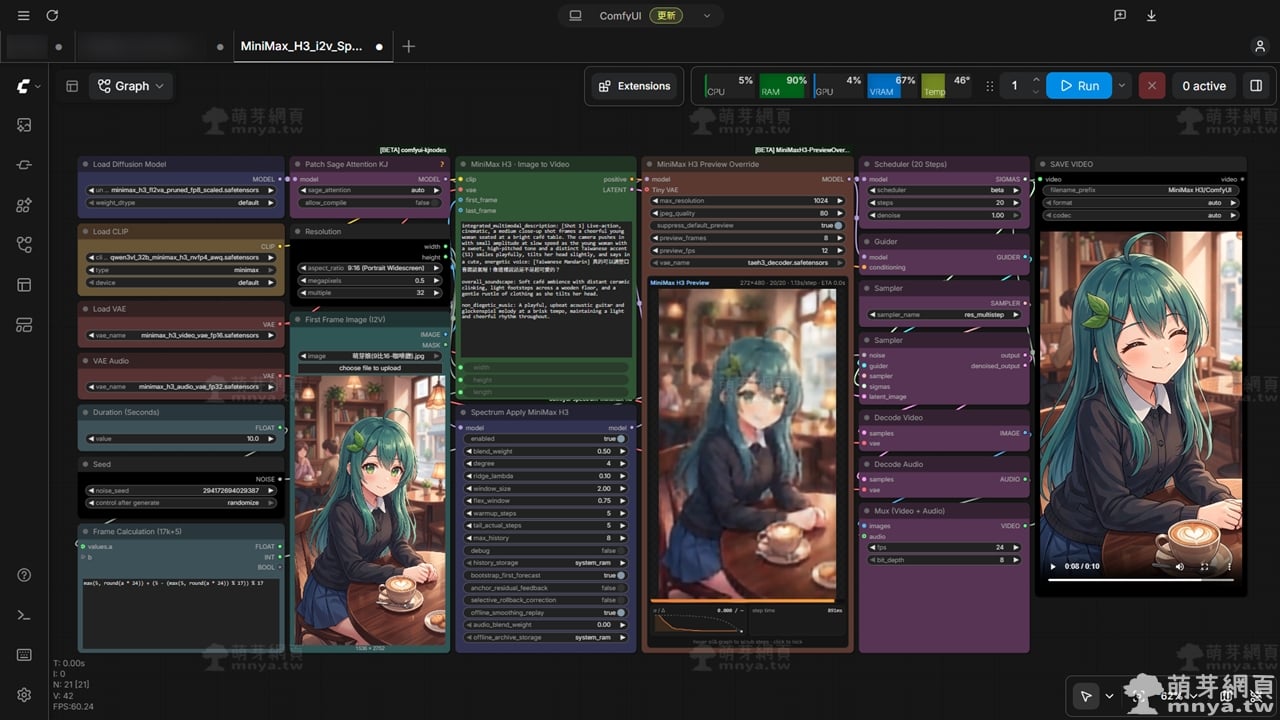Viewport: 1280px width, 720px height.
Task: Click the Extensions puzzle button
Action: (x=634, y=86)
